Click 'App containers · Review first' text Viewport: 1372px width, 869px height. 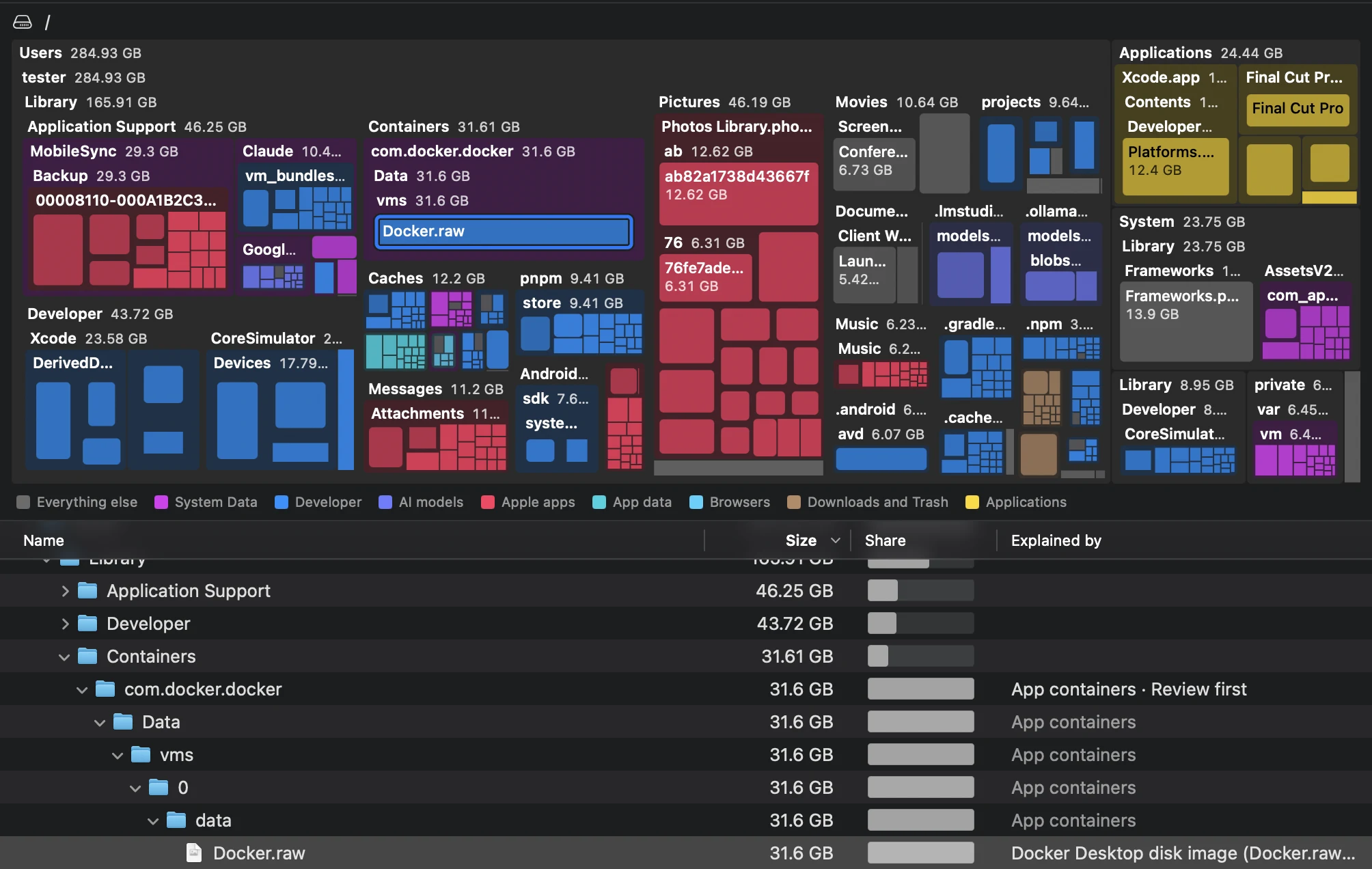[x=1129, y=689]
